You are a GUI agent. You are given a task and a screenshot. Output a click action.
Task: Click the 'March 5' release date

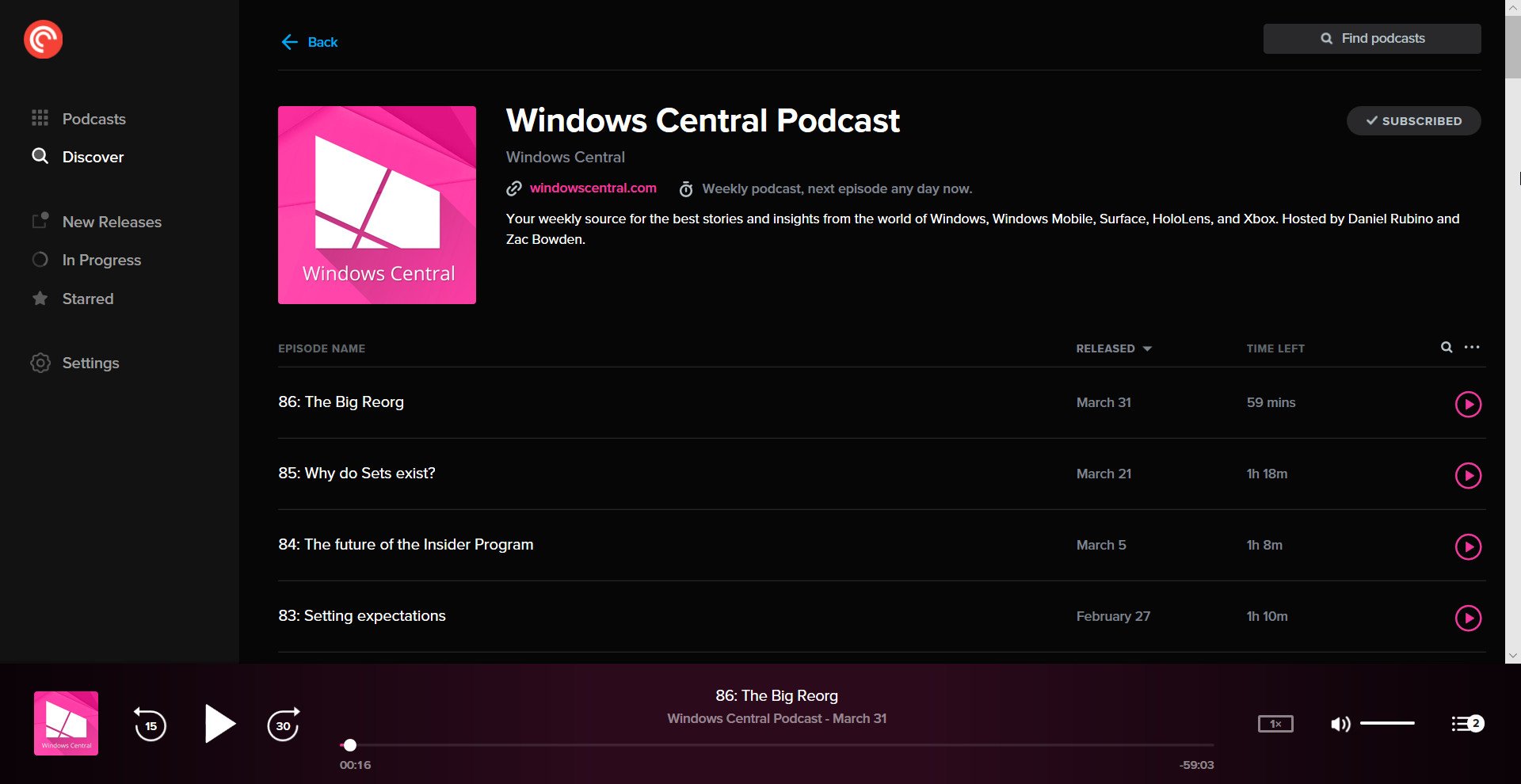click(1101, 545)
